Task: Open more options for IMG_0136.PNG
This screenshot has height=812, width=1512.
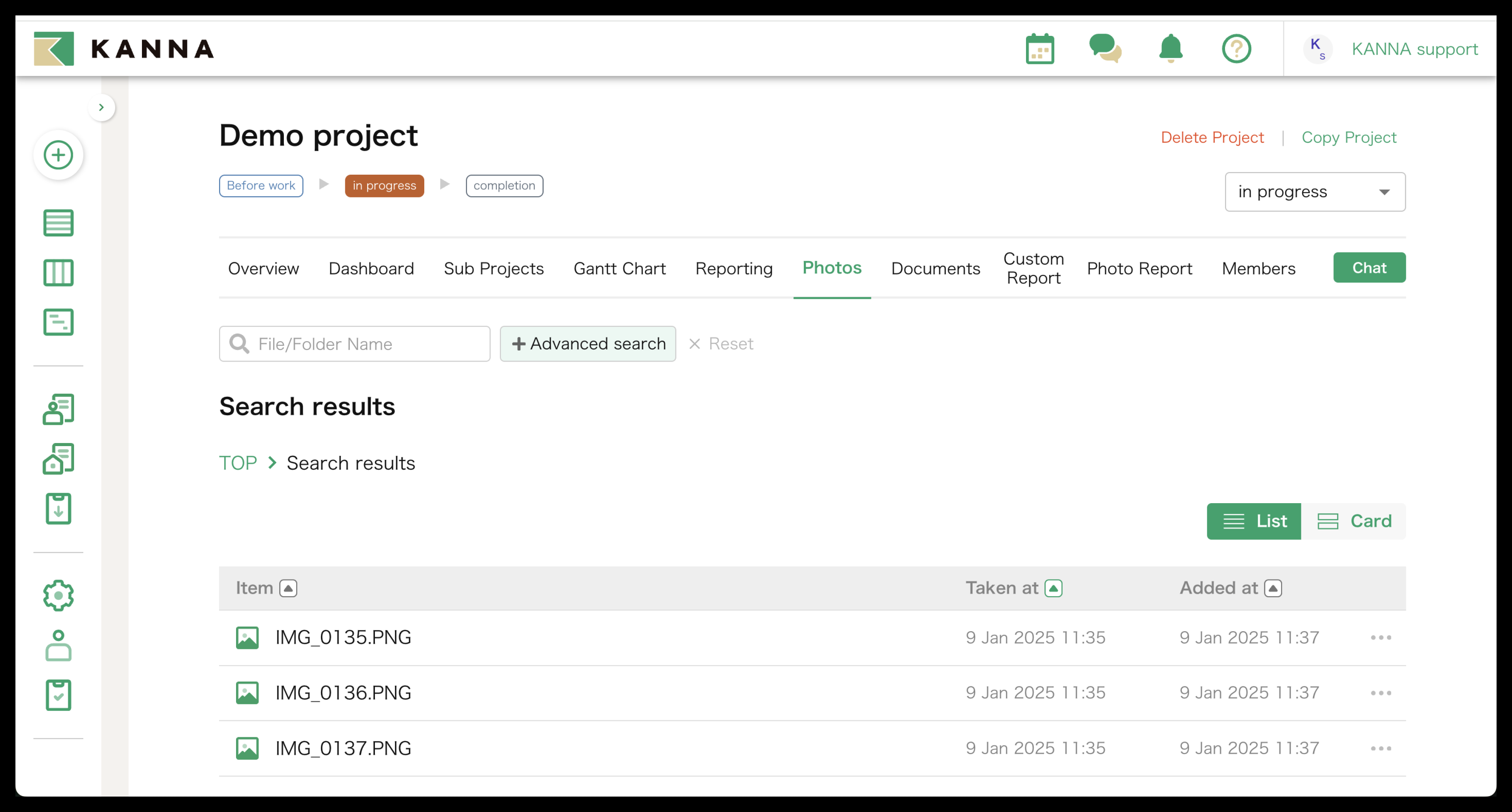Action: pyautogui.click(x=1380, y=693)
